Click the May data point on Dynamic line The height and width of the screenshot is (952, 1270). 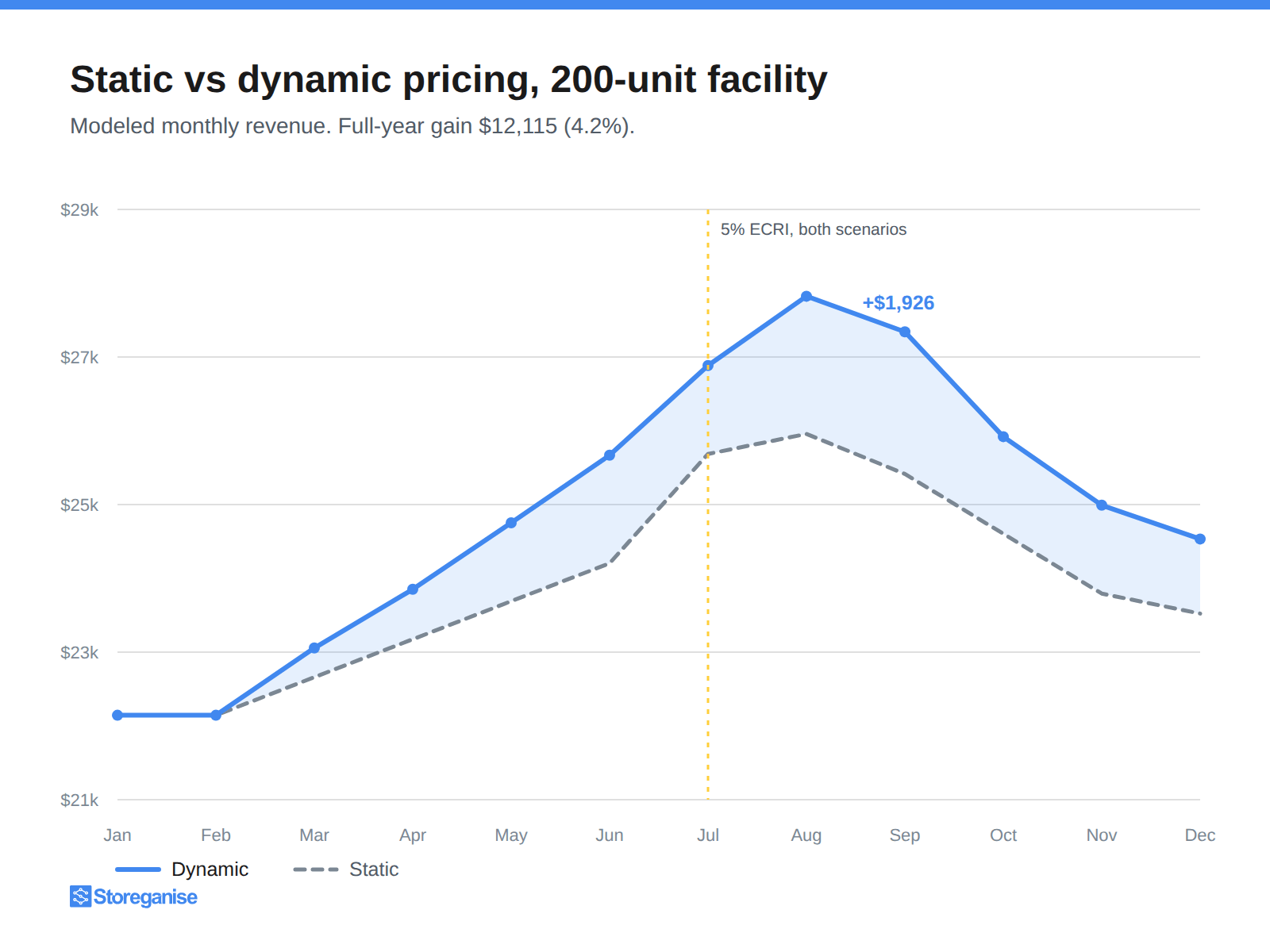(x=511, y=523)
